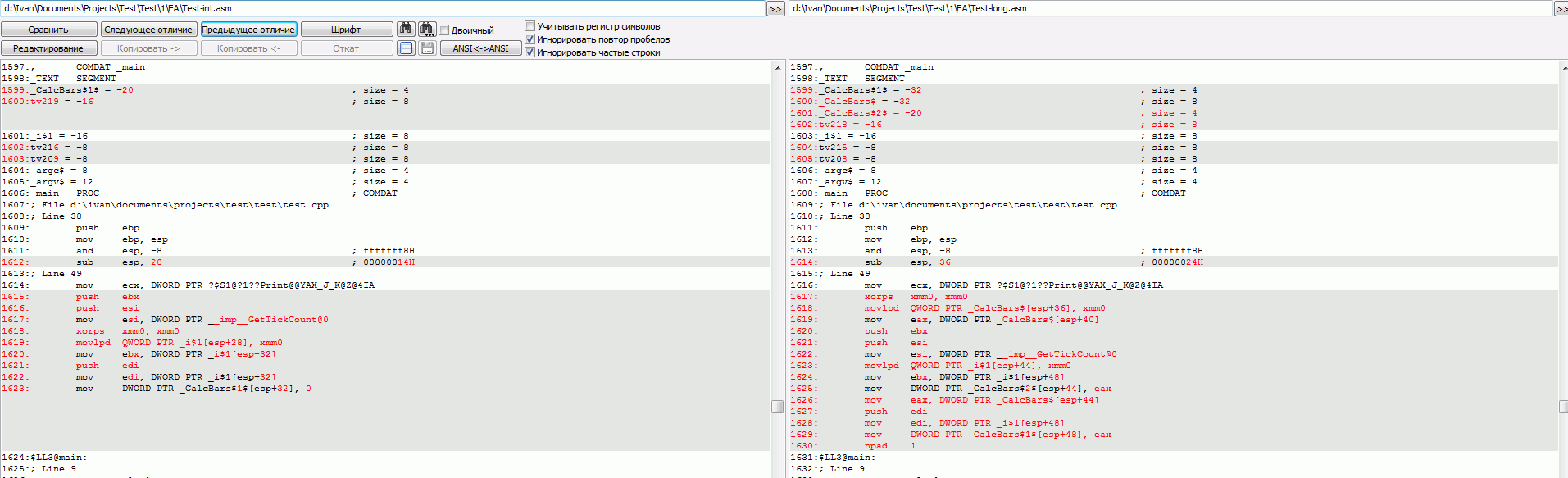Viewport: 1568px width, 478px height.
Task: Uncheck Игнорировать частые строки
Action: click(529, 52)
